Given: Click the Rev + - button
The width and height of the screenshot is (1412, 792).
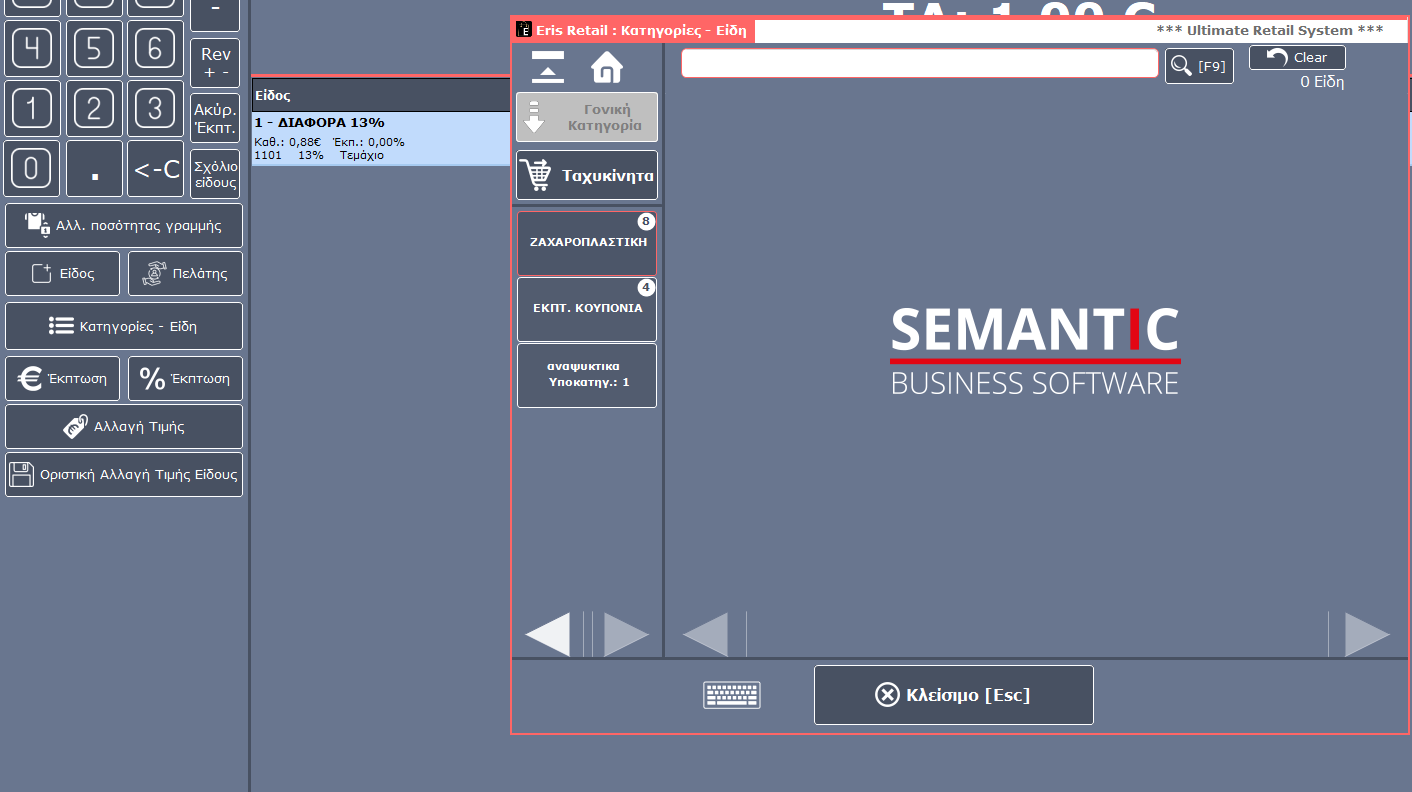Looking at the screenshot, I should click(215, 63).
